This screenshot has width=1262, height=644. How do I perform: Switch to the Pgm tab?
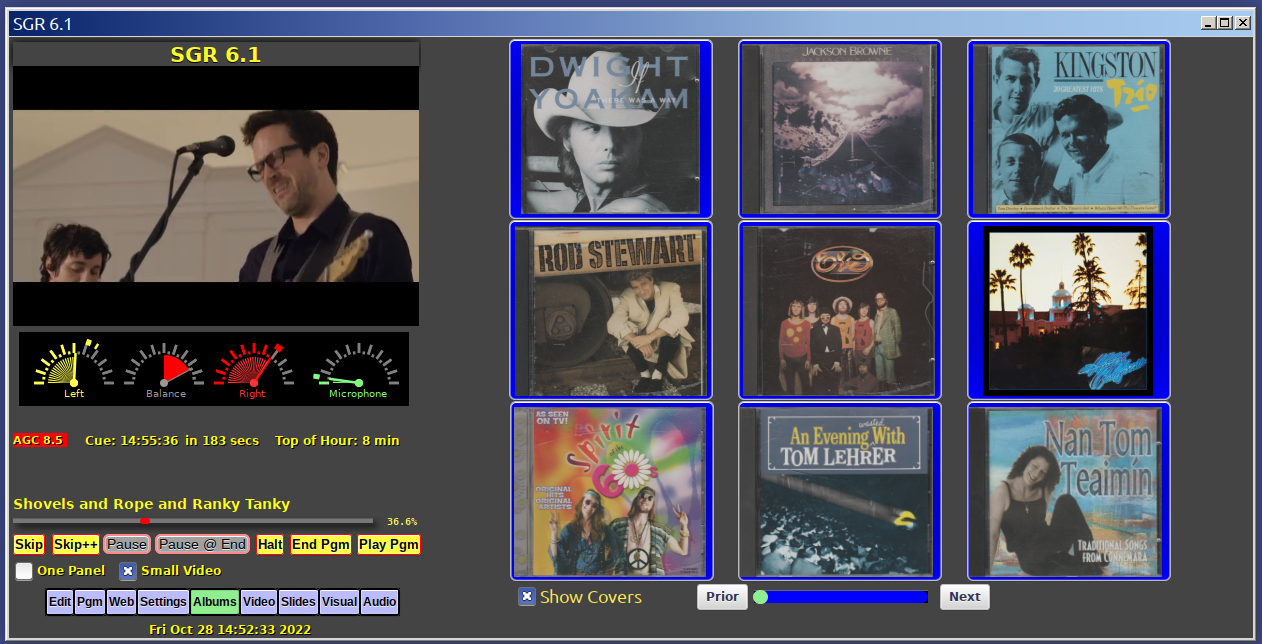pos(90,602)
